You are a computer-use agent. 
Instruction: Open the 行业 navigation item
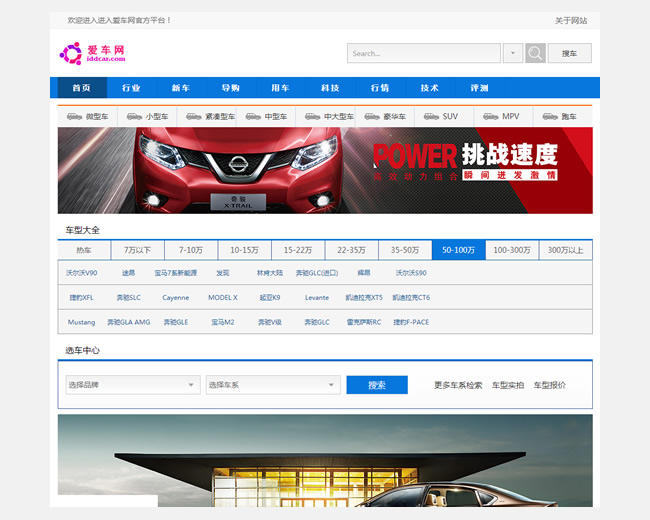[131, 87]
